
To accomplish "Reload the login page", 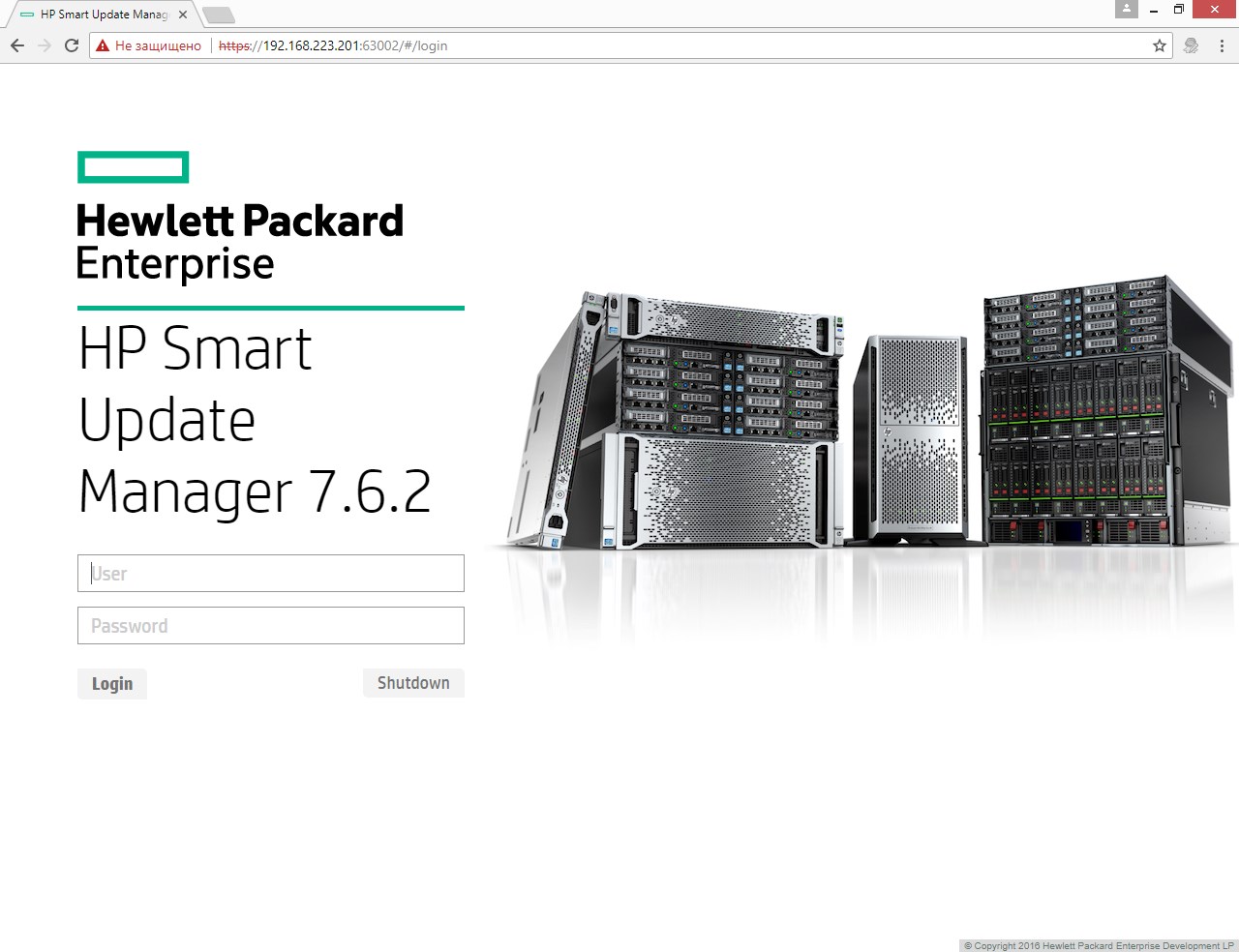I will [x=72, y=45].
